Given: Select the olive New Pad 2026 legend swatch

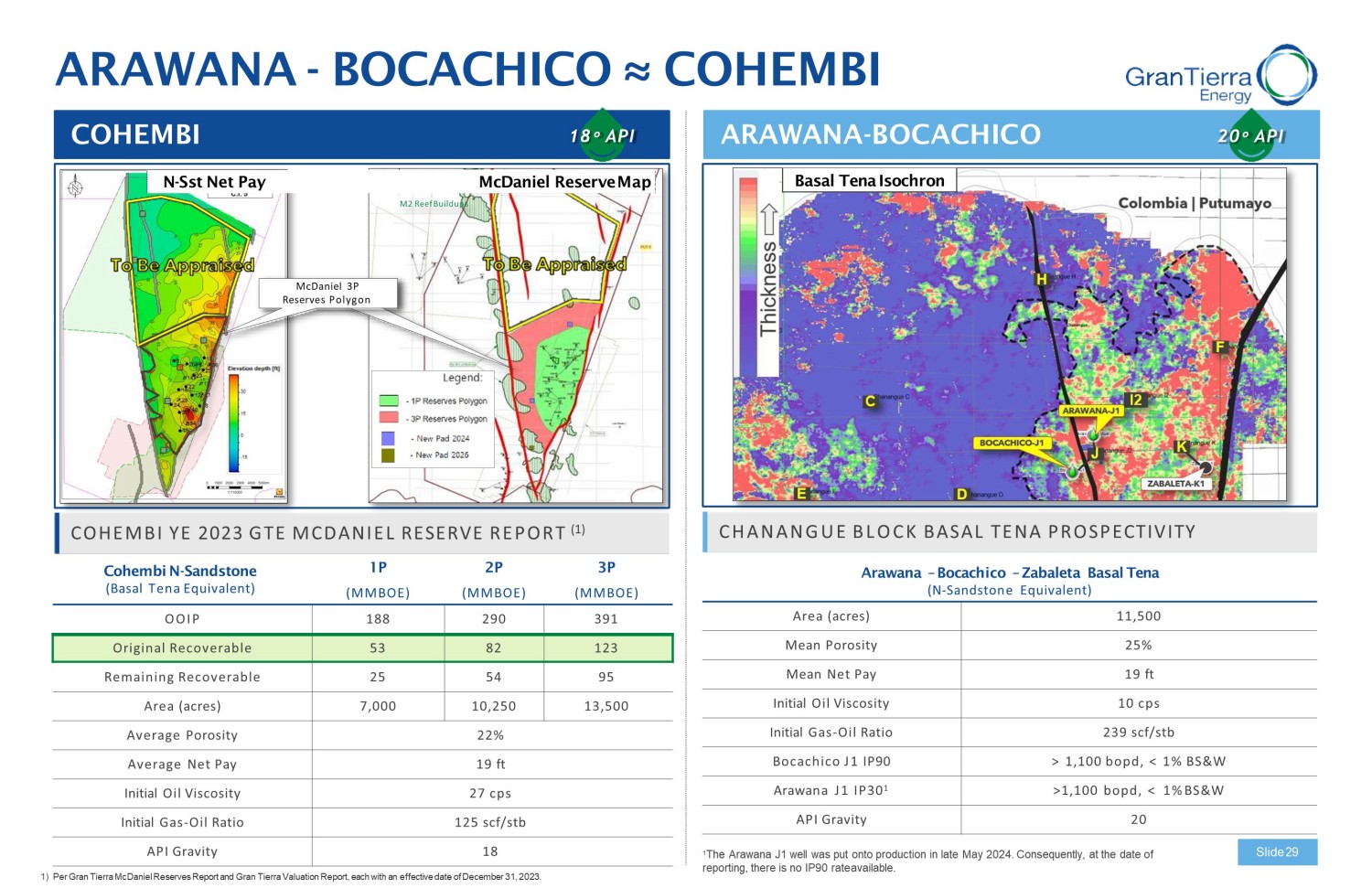Looking at the screenshot, I should pyautogui.click(x=388, y=455).
